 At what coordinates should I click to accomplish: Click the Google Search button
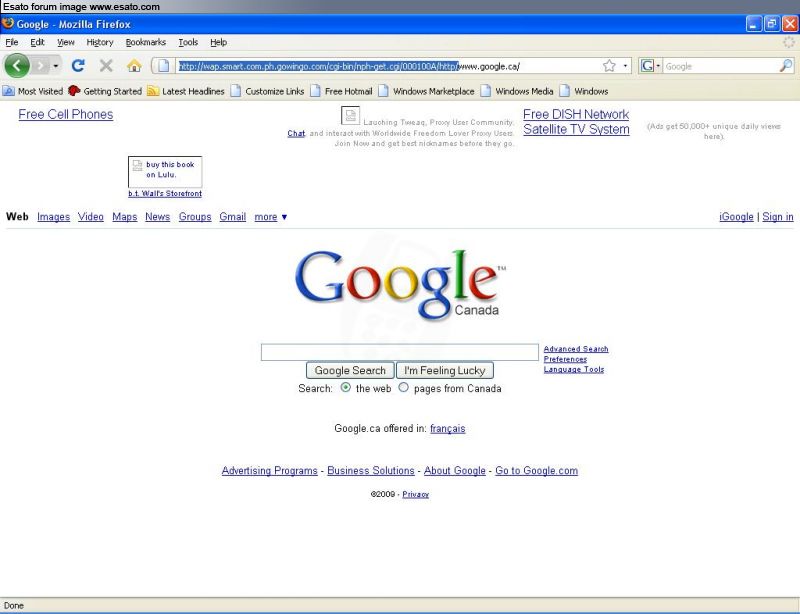350,371
